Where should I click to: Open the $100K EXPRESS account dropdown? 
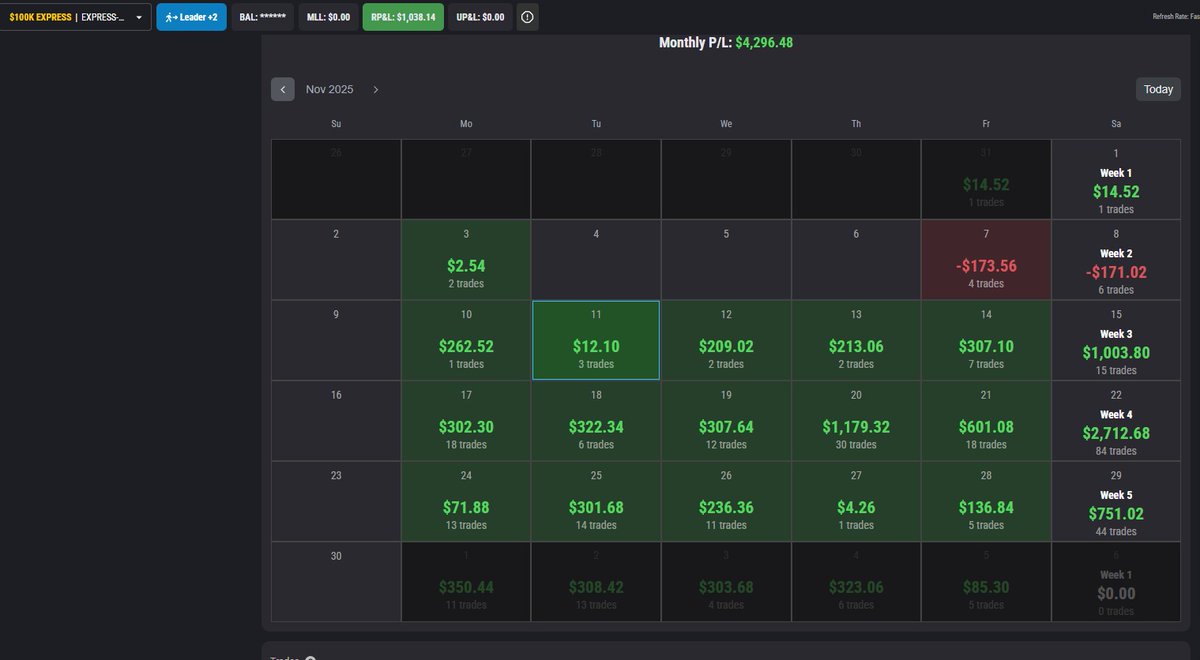pos(75,17)
